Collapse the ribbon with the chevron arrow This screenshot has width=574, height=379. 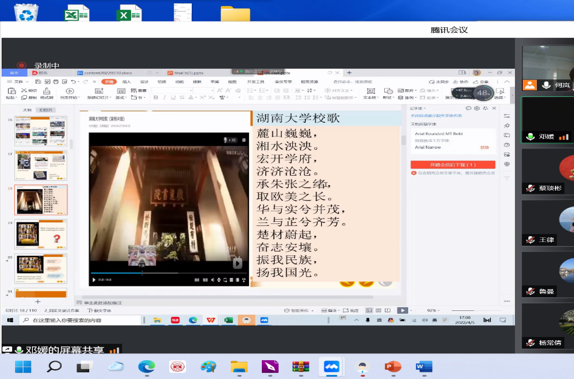(x=507, y=82)
